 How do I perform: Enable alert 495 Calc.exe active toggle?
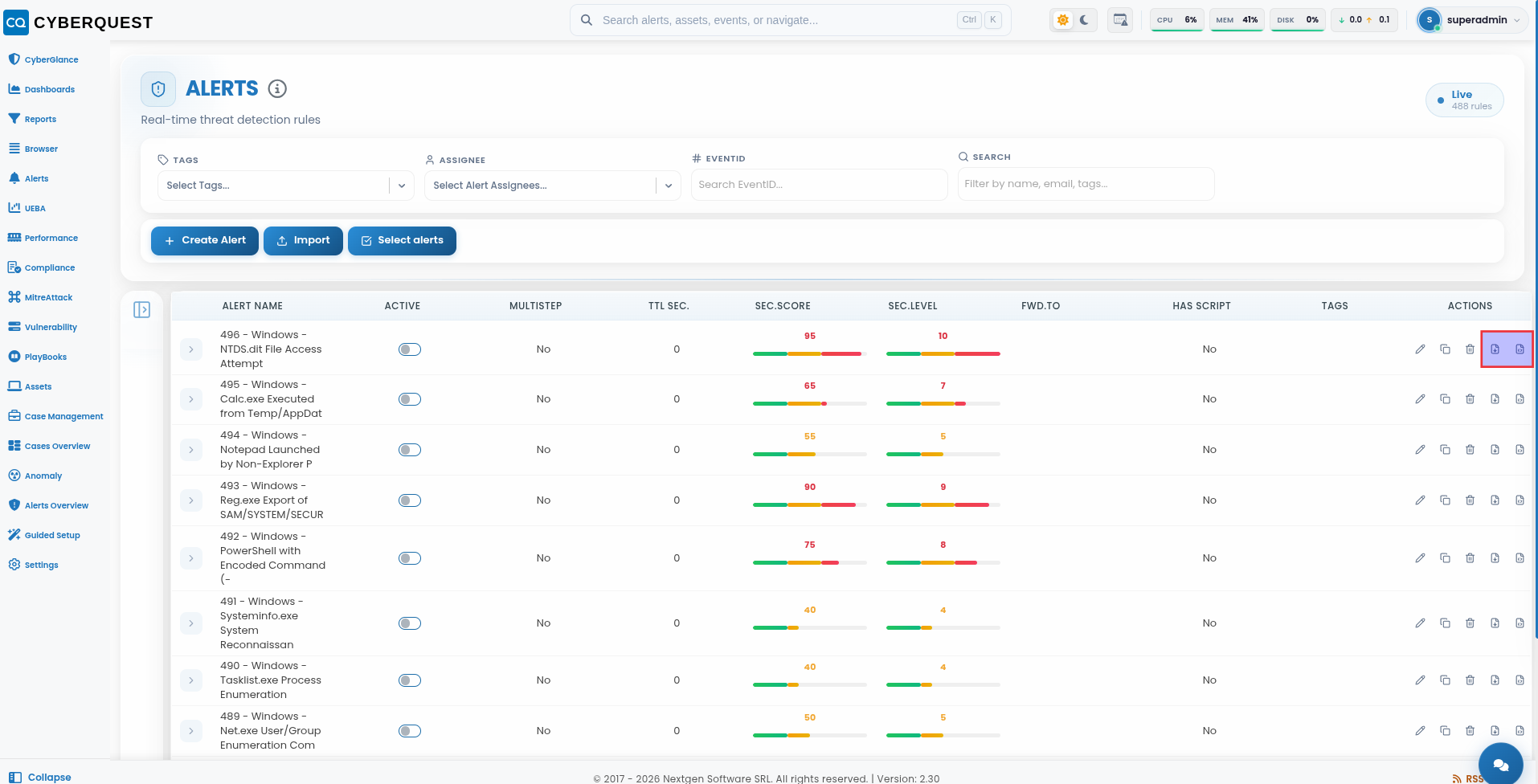click(410, 399)
